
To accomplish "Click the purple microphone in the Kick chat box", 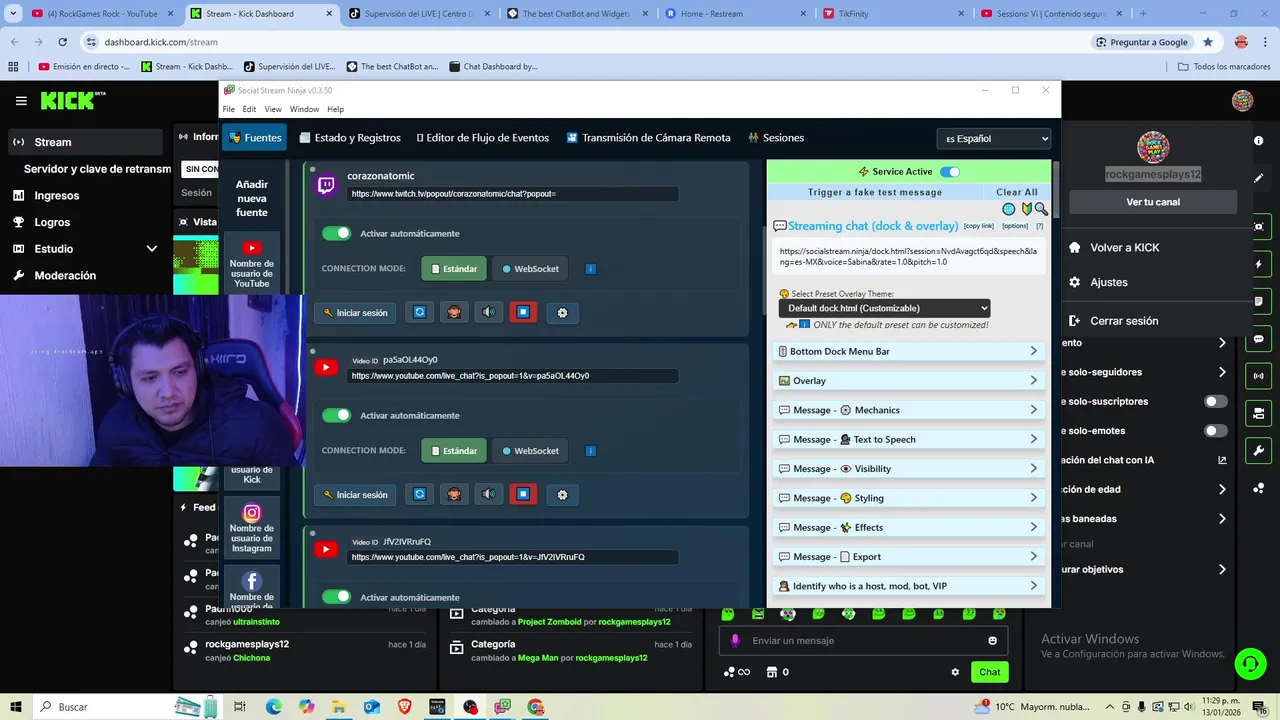I will click(x=735, y=641).
